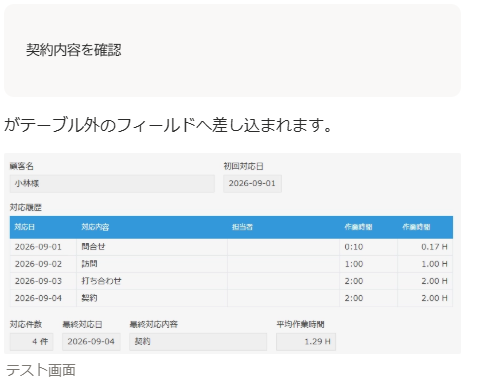Select the 契約 cell in the last row

tap(152, 298)
